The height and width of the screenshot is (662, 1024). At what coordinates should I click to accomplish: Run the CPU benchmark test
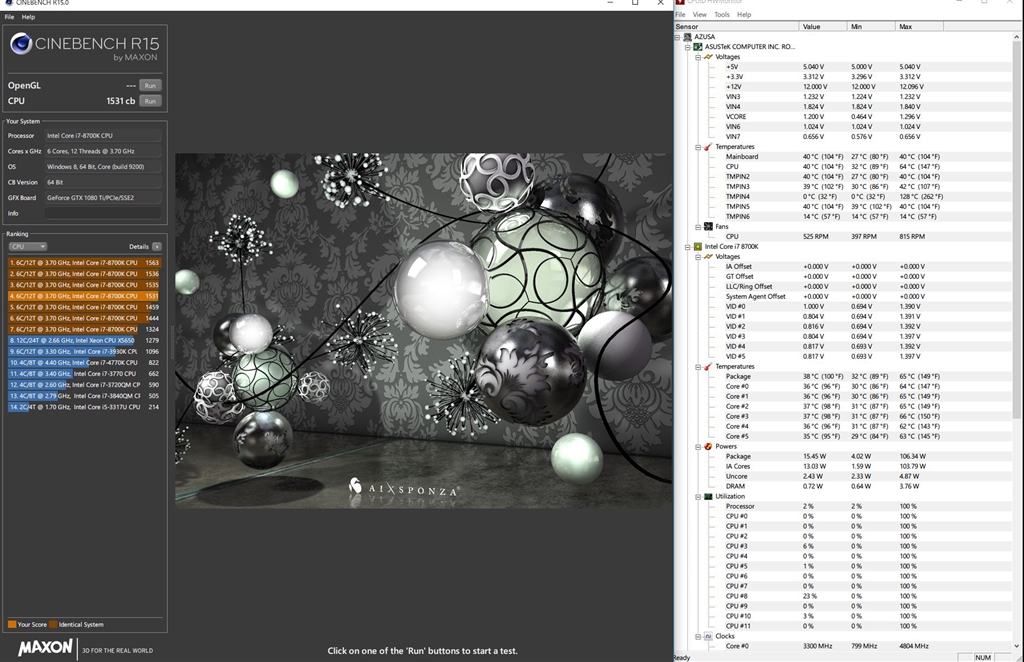coord(149,101)
